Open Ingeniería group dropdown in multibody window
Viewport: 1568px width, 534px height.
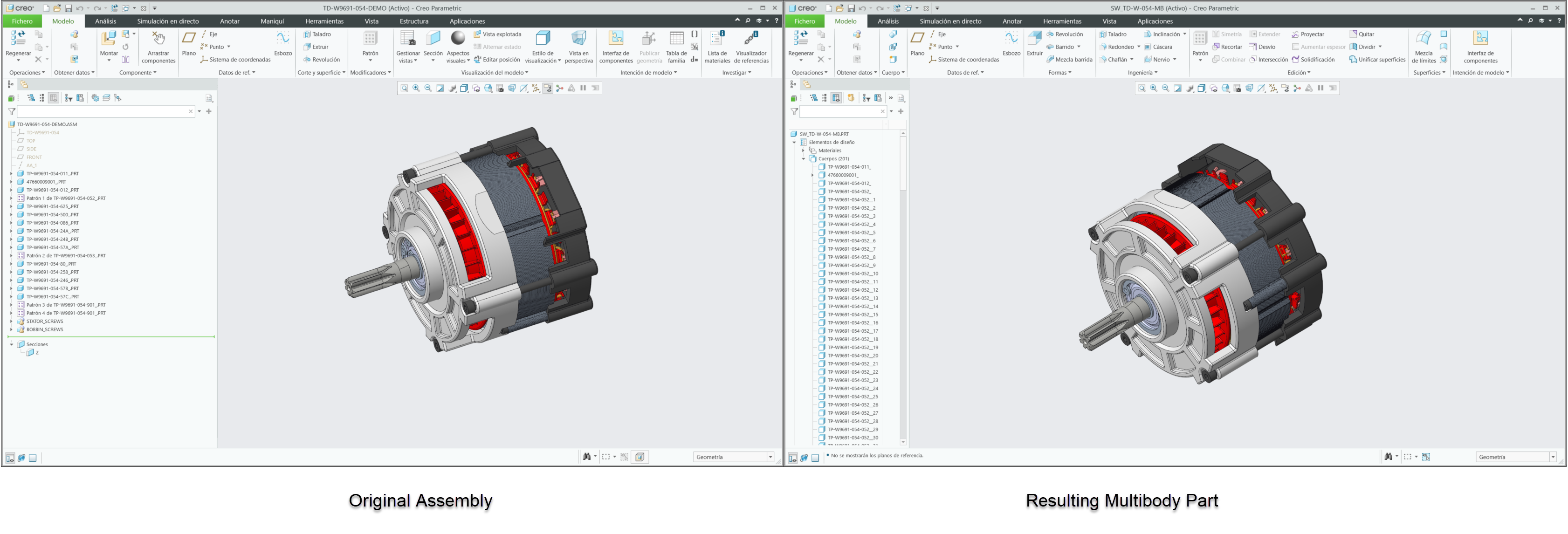(1142, 72)
